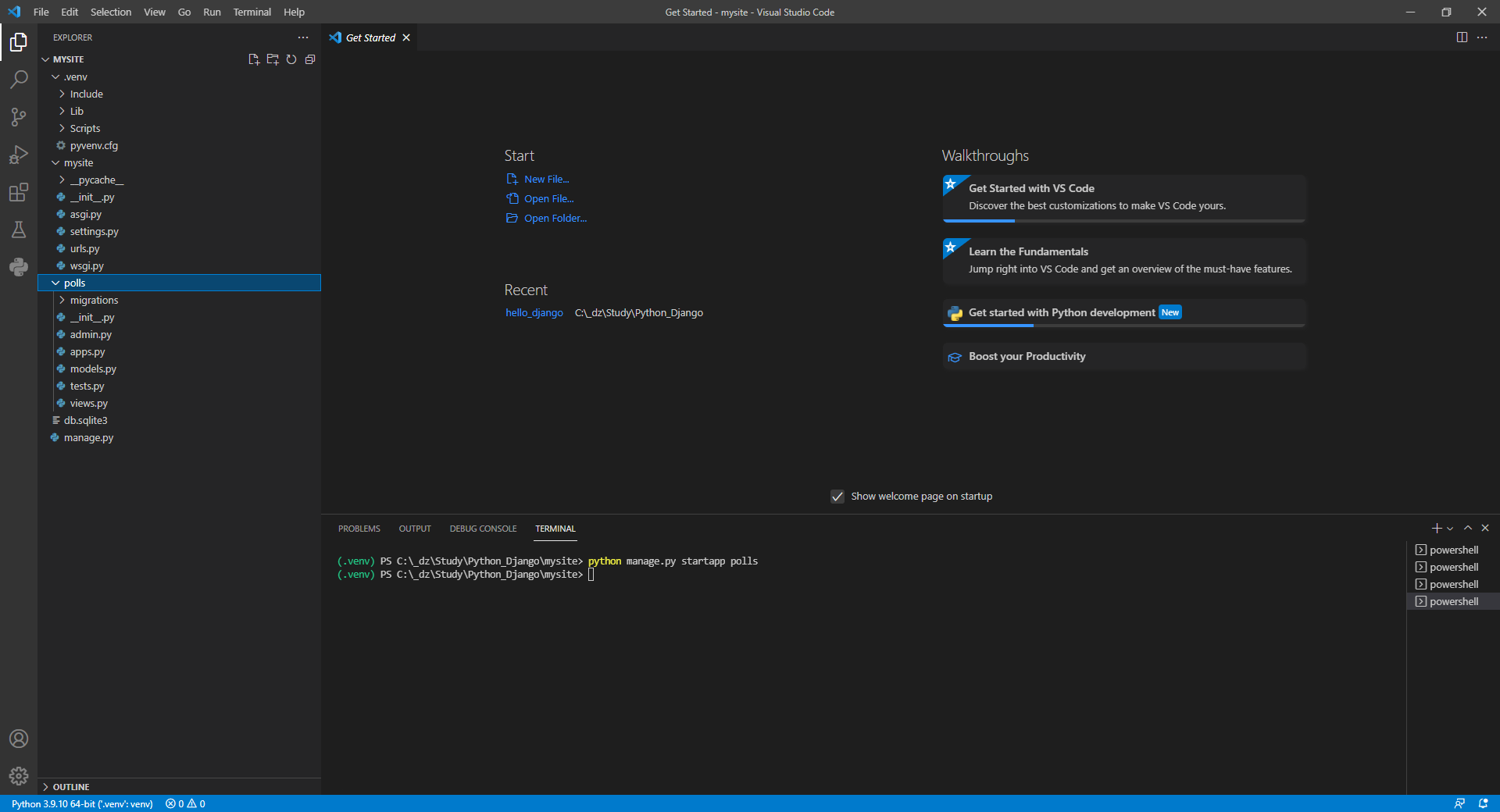This screenshot has height=812, width=1500.
Task: Expand the Scripts folder
Action: (62, 128)
